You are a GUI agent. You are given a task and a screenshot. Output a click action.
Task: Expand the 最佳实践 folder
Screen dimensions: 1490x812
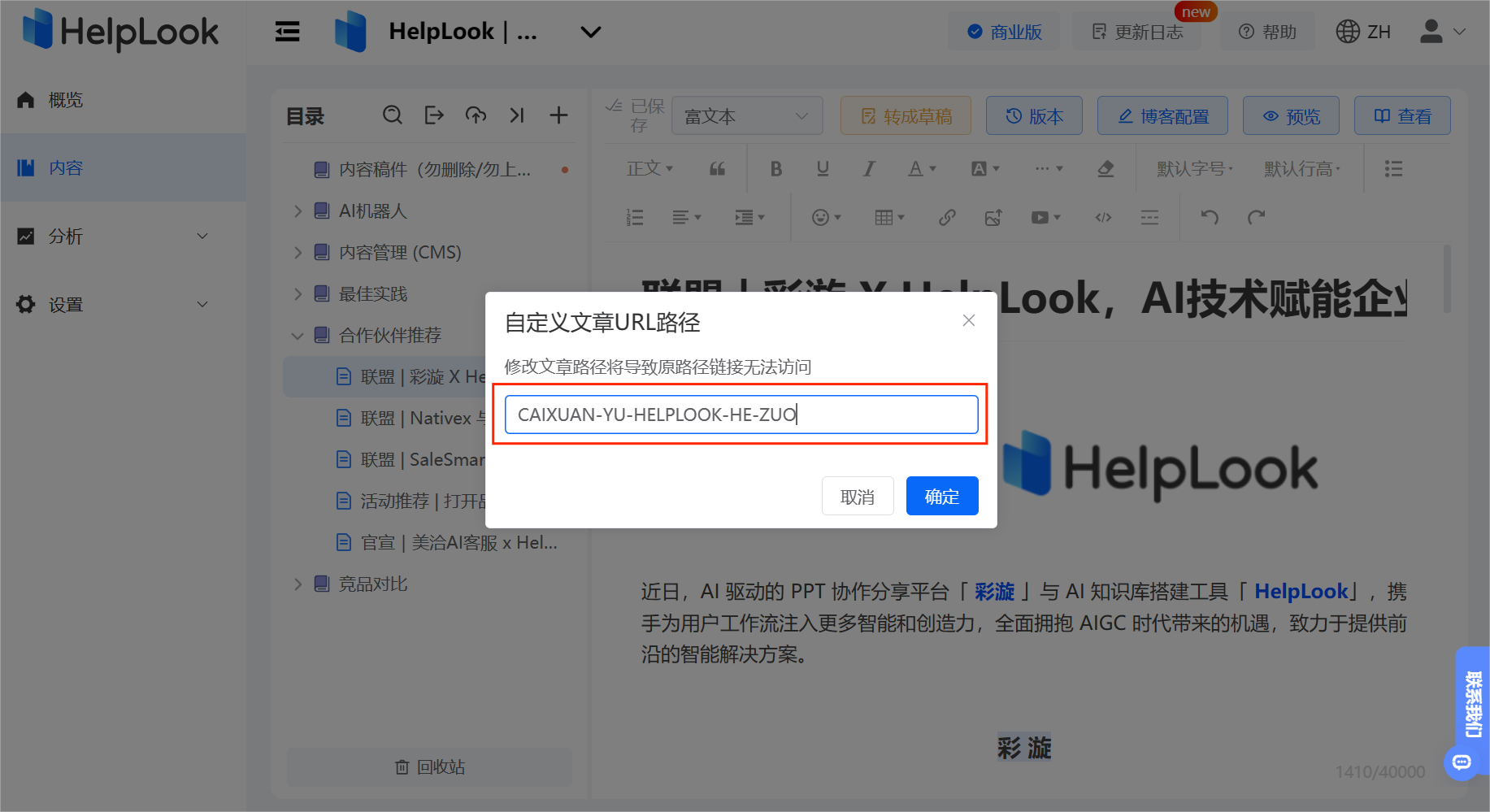tap(298, 294)
